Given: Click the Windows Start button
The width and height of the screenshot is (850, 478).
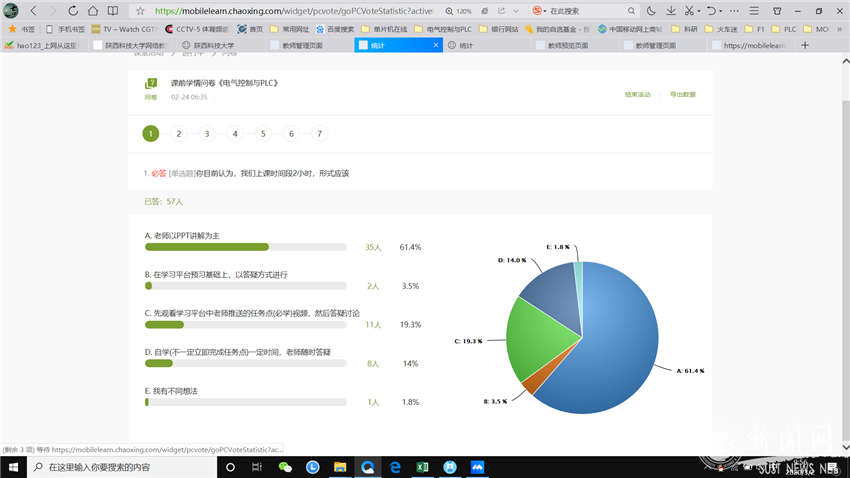Looking at the screenshot, I should 13,467.
